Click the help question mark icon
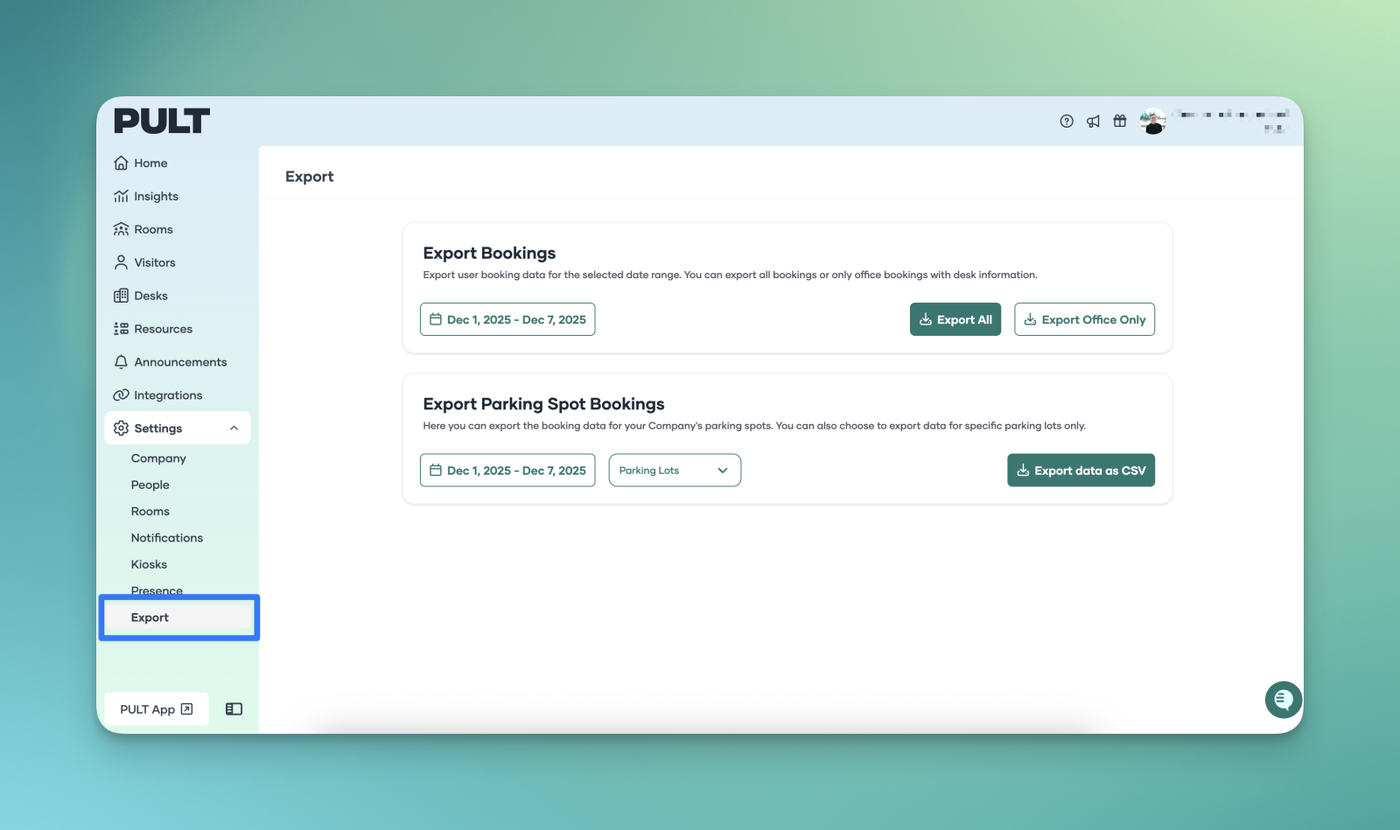1400x830 pixels. [x=1066, y=121]
